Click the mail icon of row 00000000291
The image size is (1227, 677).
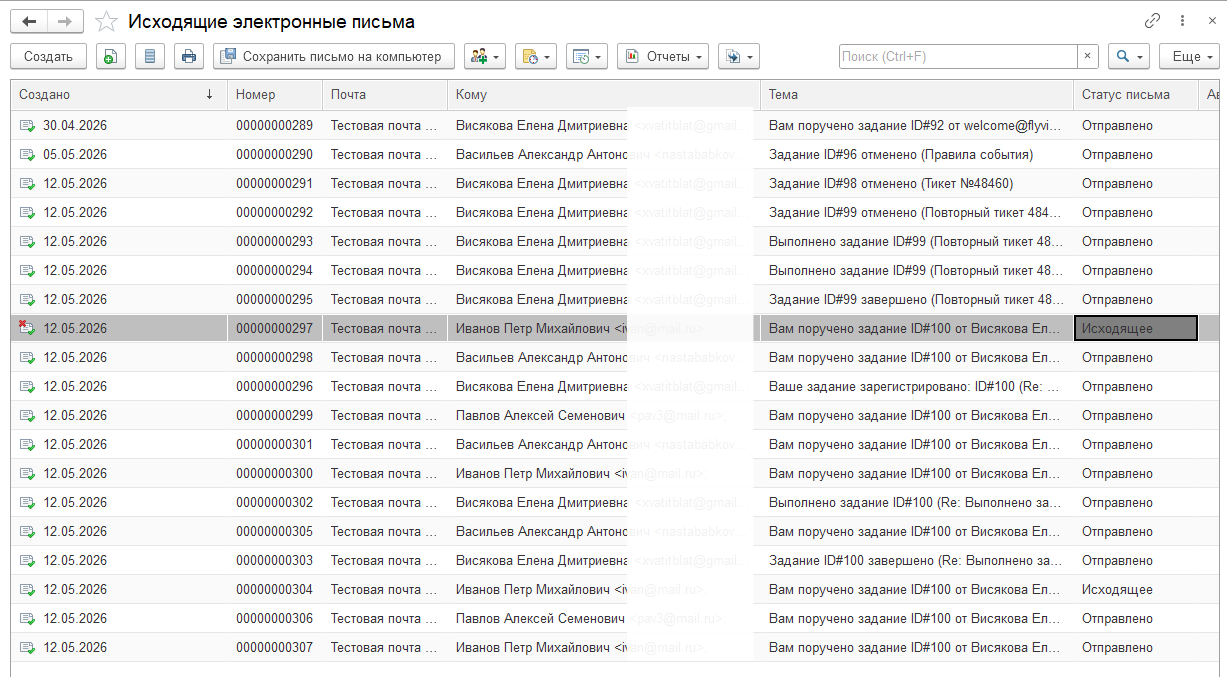click(27, 184)
